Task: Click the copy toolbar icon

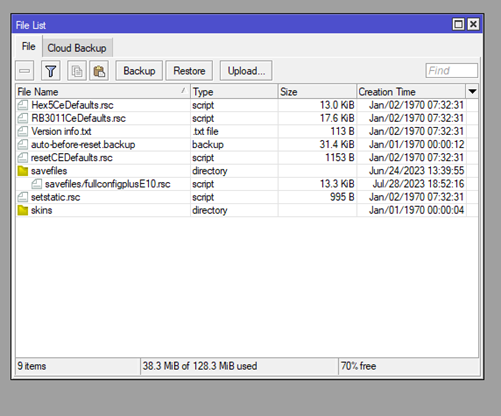Action: (77, 71)
